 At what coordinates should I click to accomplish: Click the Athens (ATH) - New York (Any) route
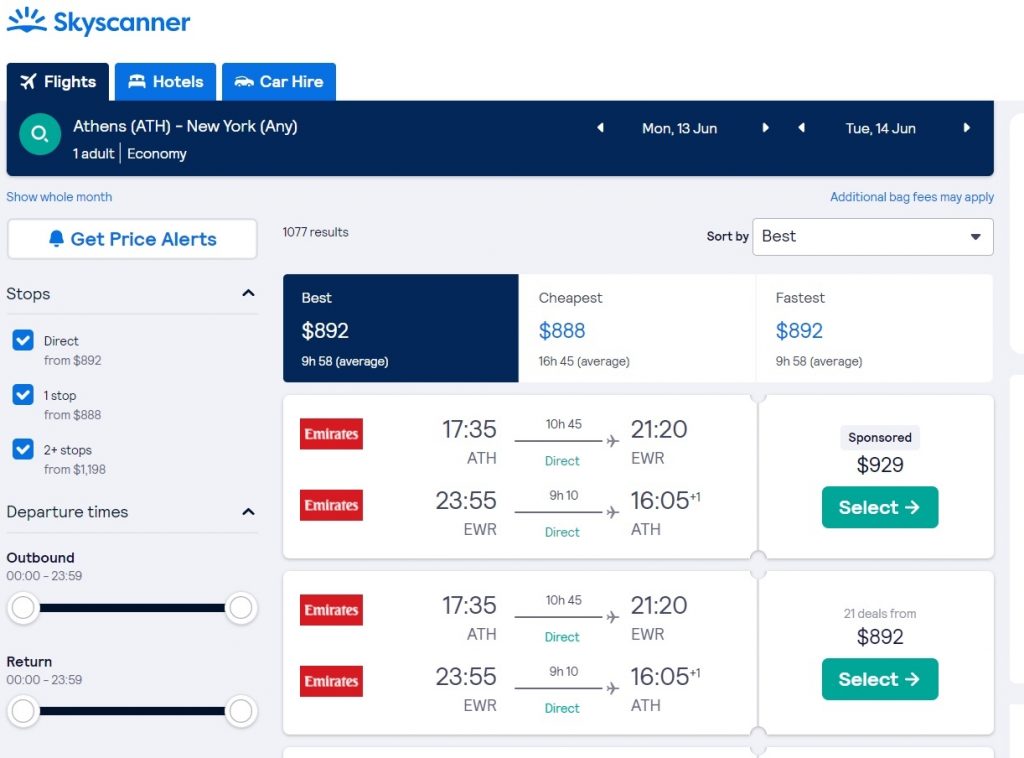[185, 126]
